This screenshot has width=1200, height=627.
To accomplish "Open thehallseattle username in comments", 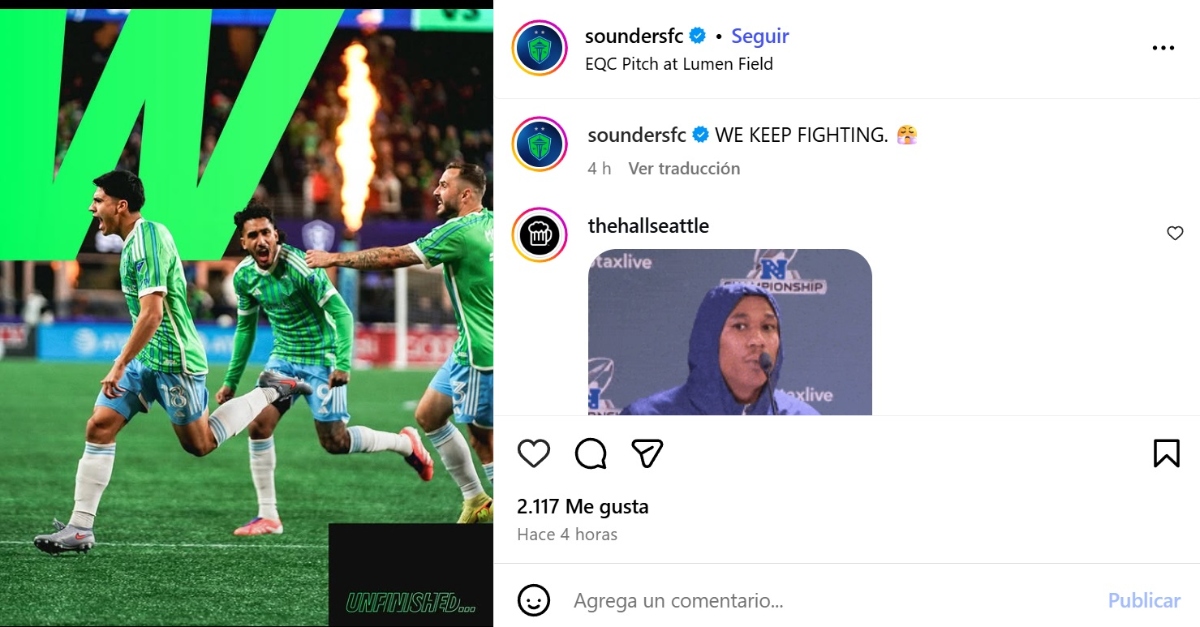I will click(x=648, y=226).
